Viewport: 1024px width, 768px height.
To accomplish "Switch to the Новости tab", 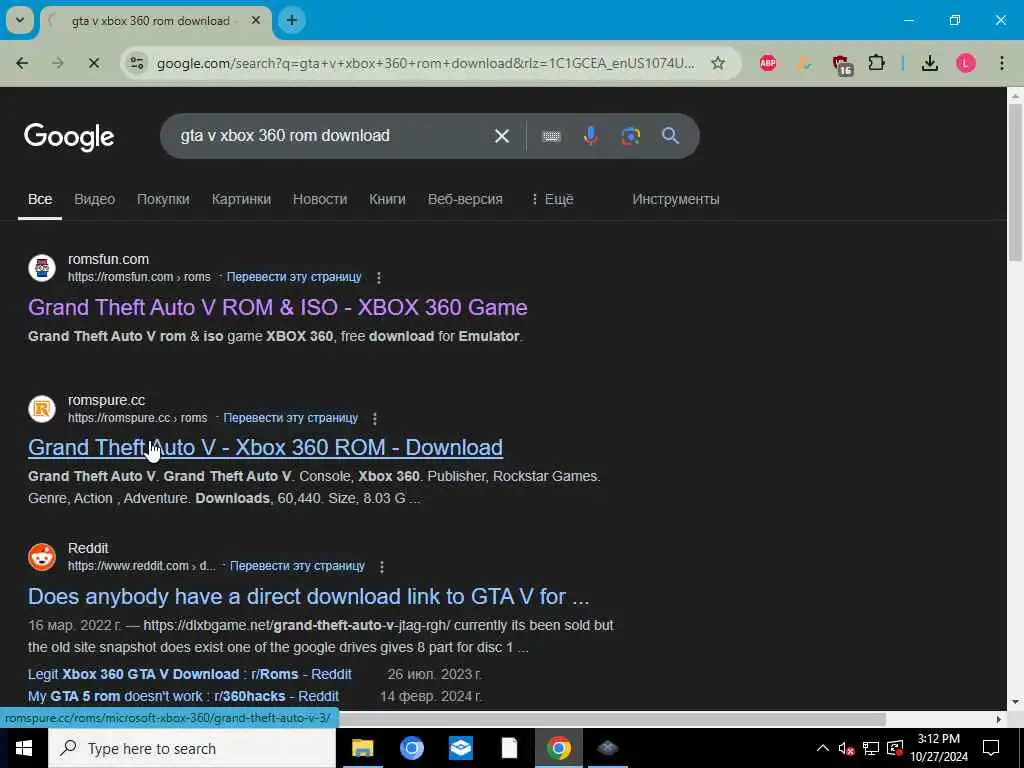I will click(320, 199).
